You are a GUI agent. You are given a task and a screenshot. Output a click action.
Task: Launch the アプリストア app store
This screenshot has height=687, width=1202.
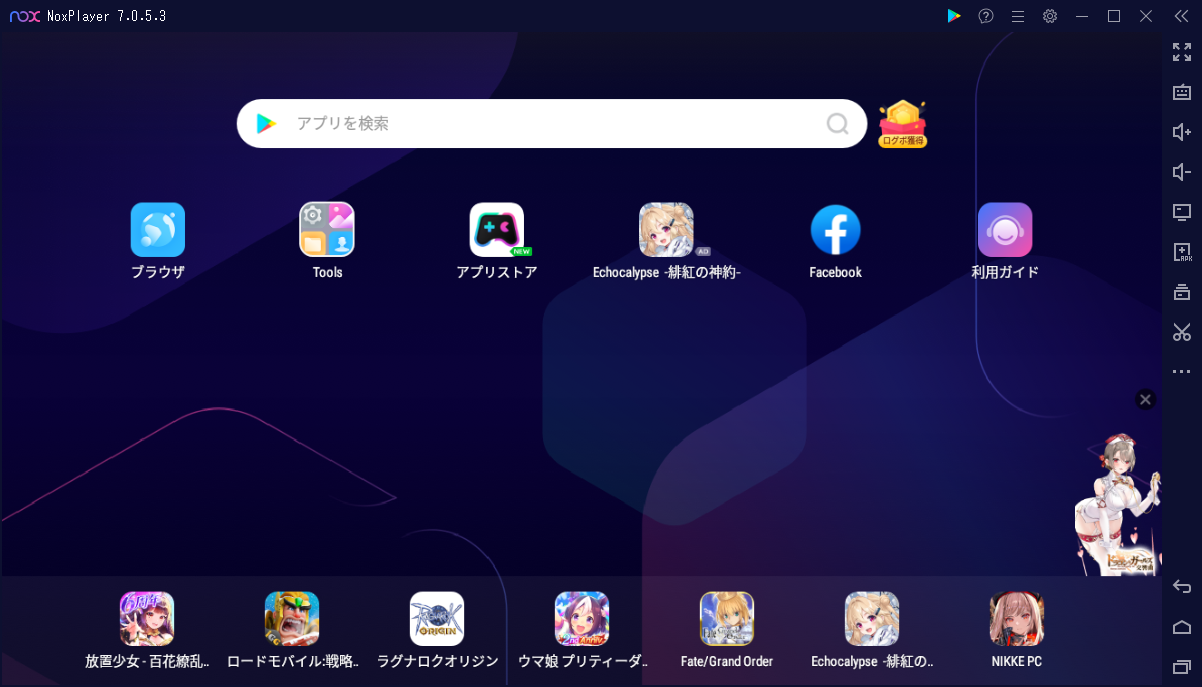point(497,230)
